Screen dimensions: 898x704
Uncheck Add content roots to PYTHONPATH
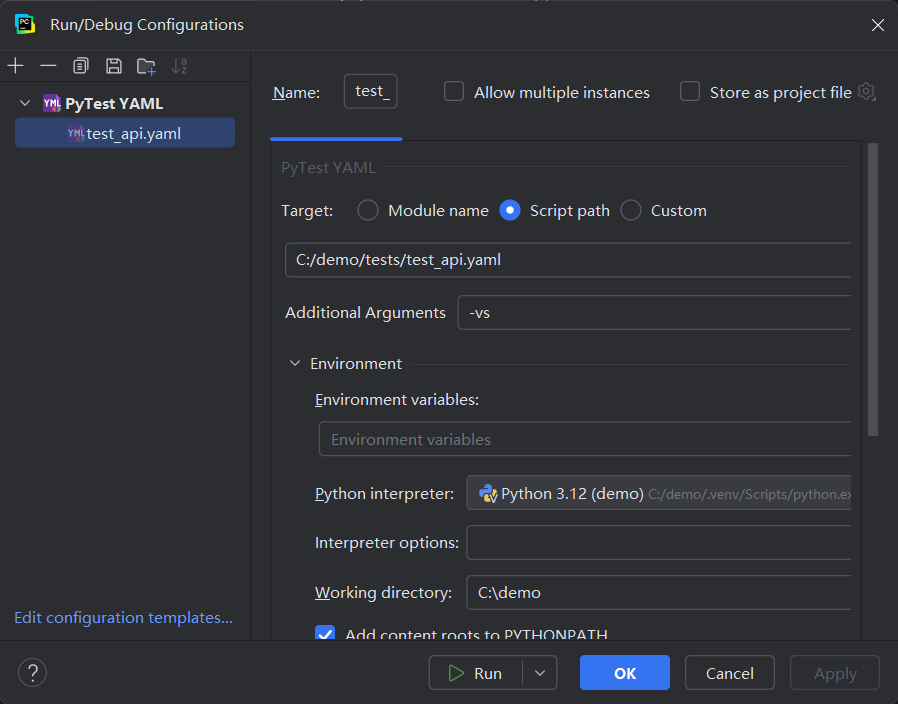tap(325, 634)
